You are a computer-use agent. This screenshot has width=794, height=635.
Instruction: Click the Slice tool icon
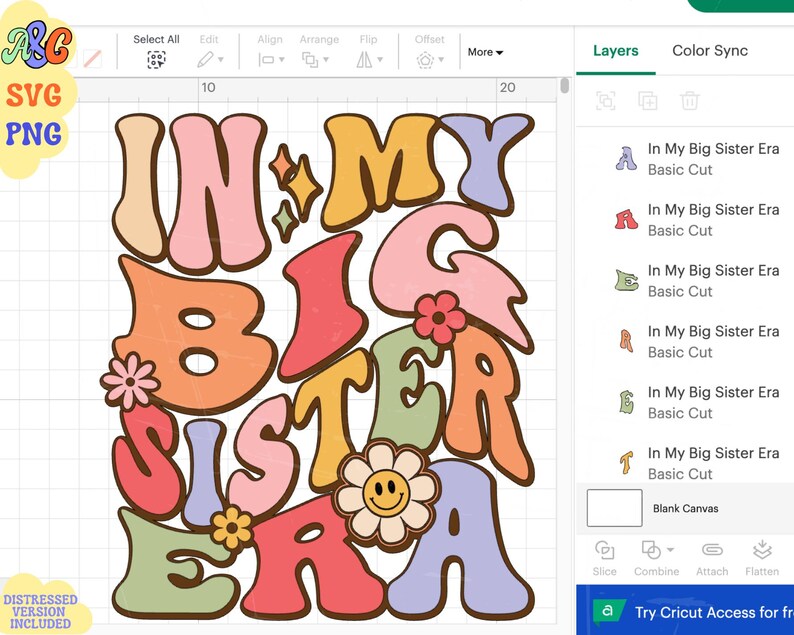click(x=605, y=550)
